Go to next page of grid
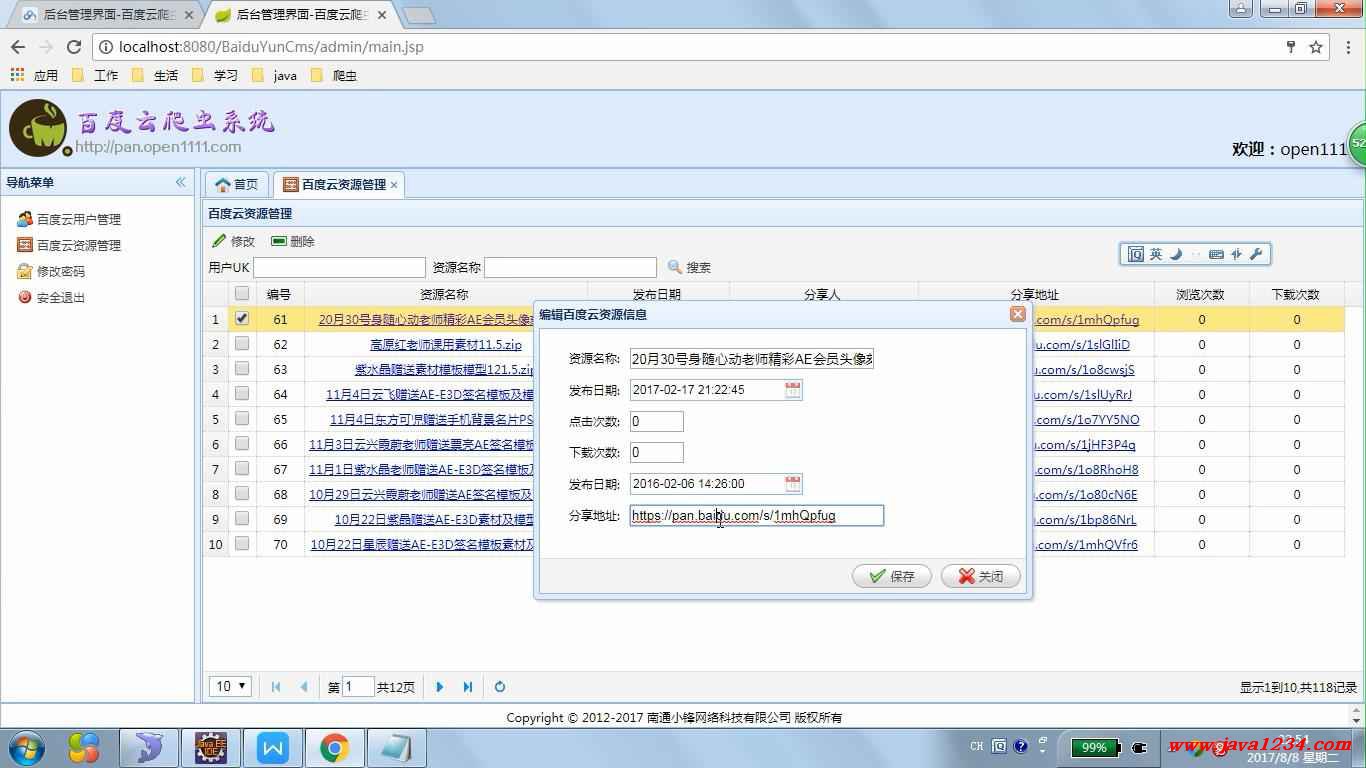 coord(440,687)
